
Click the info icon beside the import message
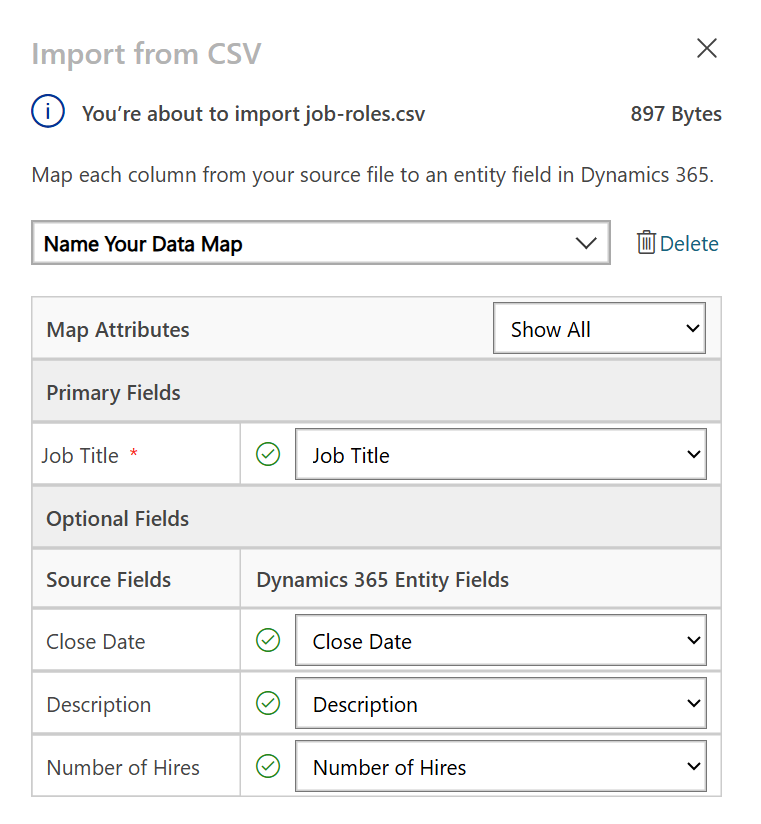coord(48,113)
